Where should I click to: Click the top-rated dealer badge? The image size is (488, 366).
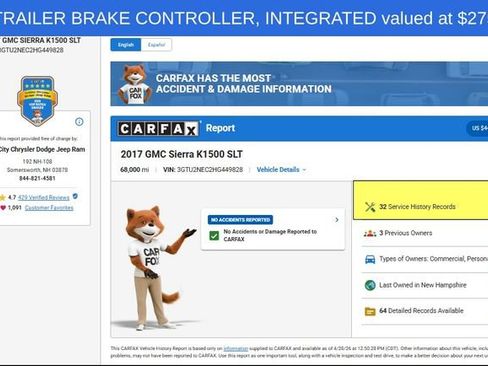click(x=37, y=101)
